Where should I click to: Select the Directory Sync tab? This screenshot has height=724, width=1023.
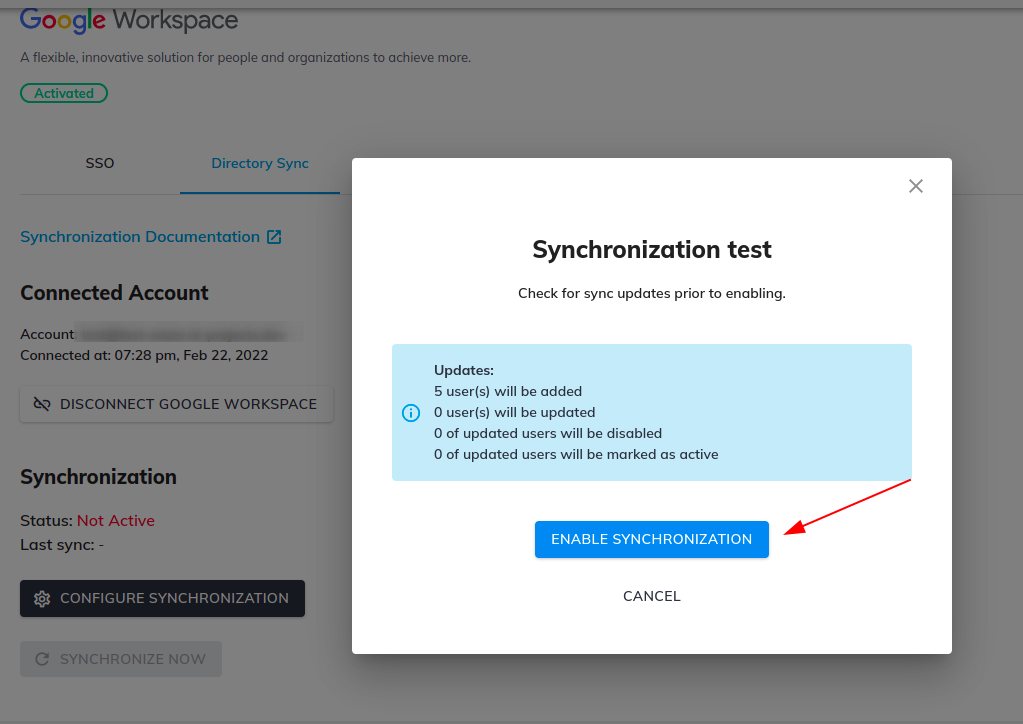click(x=260, y=163)
